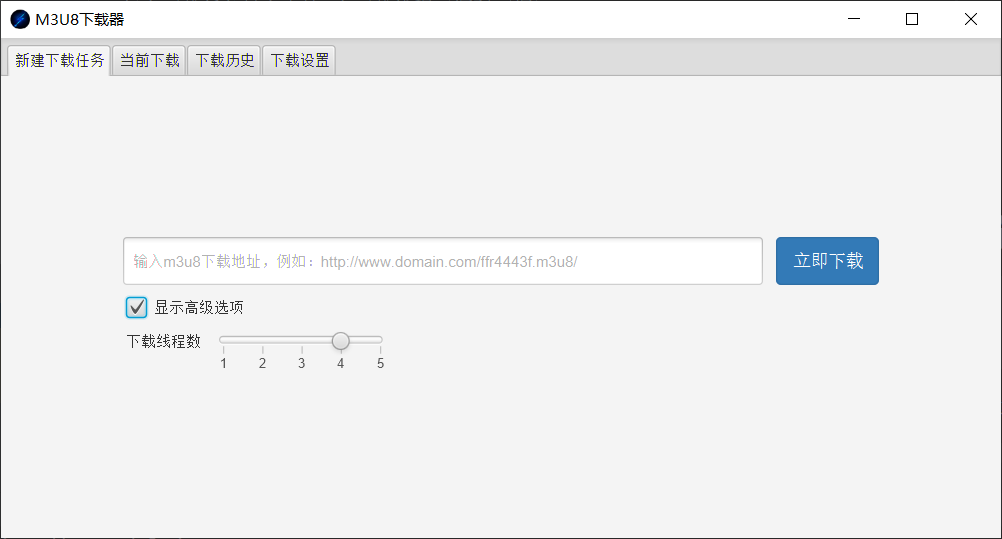Set thread slider to tick mark 2
The width and height of the screenshot is (1002, 539).
[x=262, y=341]
